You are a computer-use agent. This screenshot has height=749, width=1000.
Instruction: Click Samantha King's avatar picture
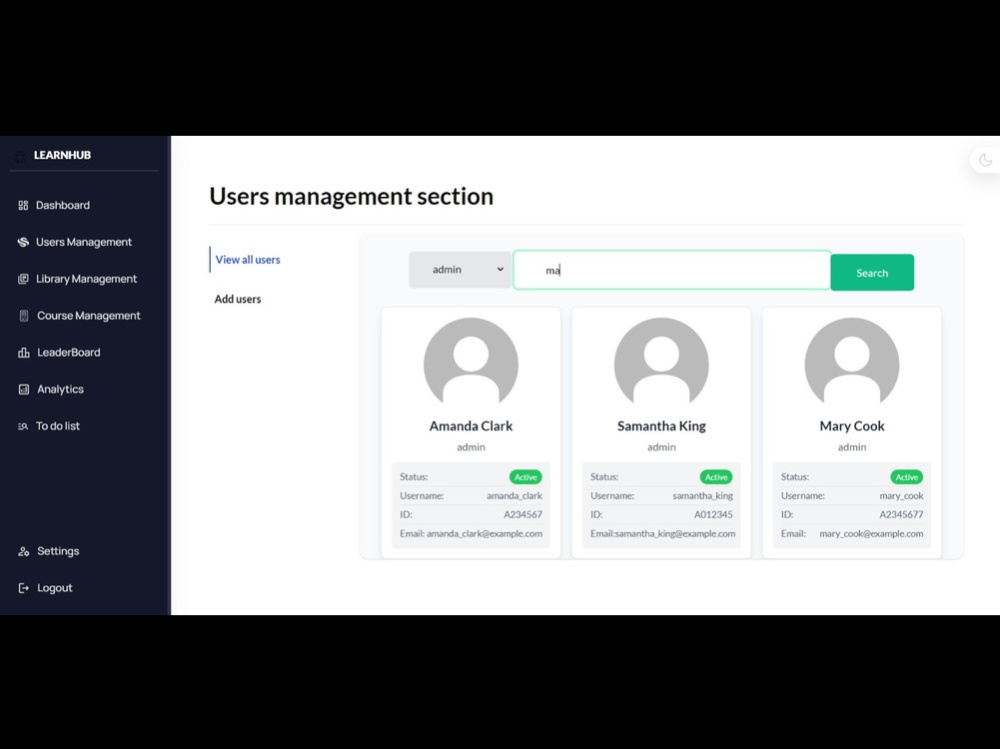pos(661,362)
